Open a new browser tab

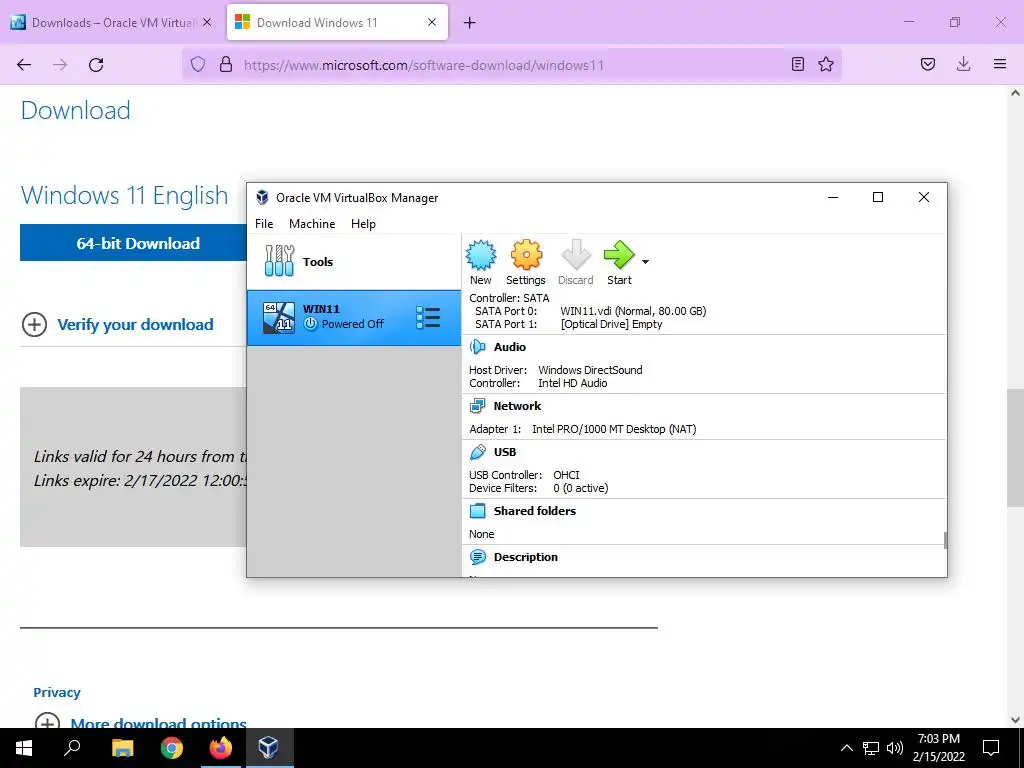tap(470, 23)
